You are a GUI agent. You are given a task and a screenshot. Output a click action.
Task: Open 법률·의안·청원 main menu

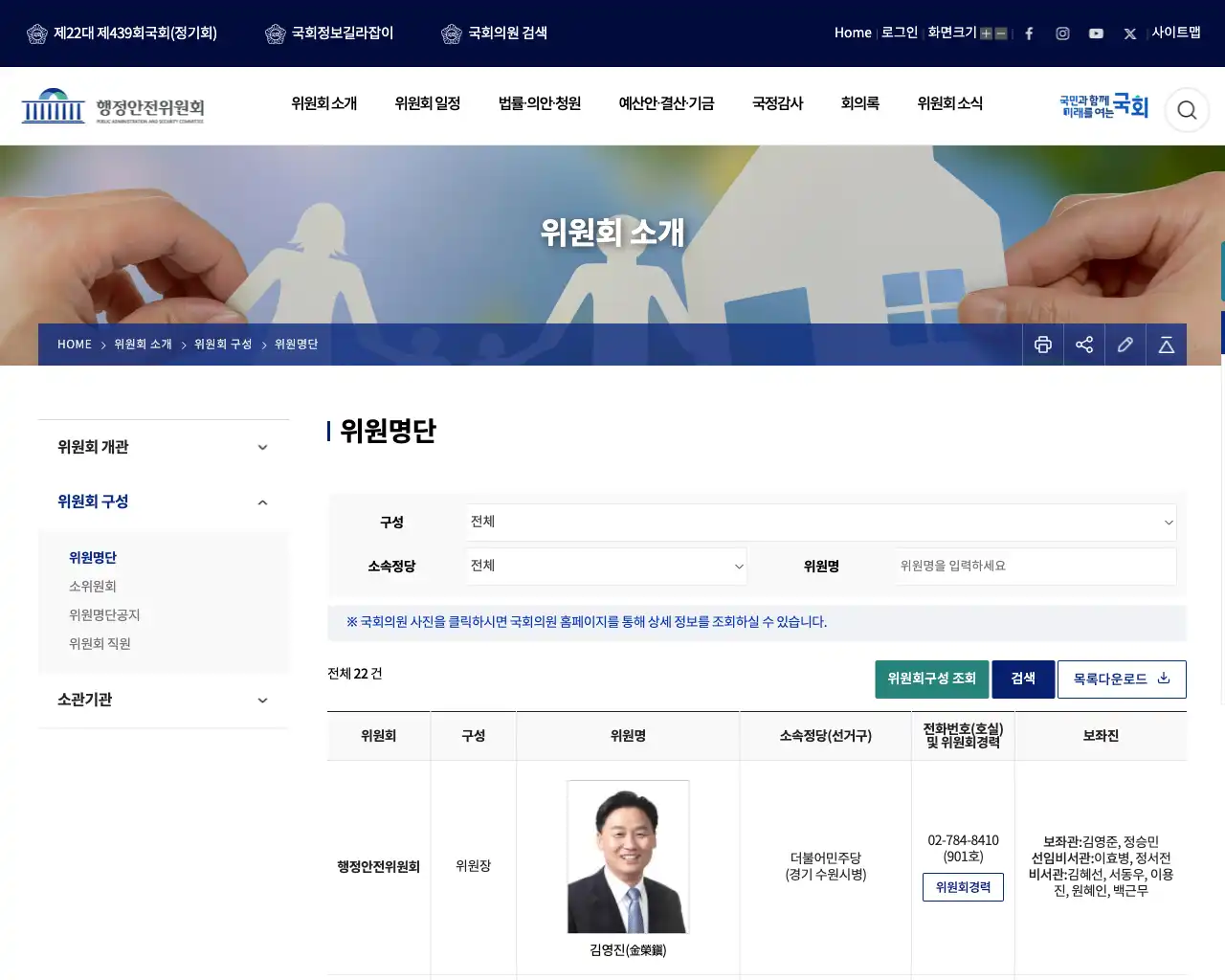540,103
